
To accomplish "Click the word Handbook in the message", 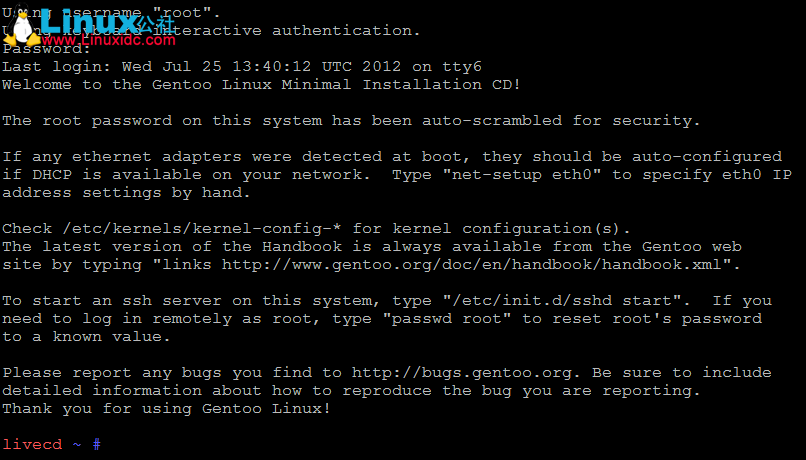I will click(302, 247).
